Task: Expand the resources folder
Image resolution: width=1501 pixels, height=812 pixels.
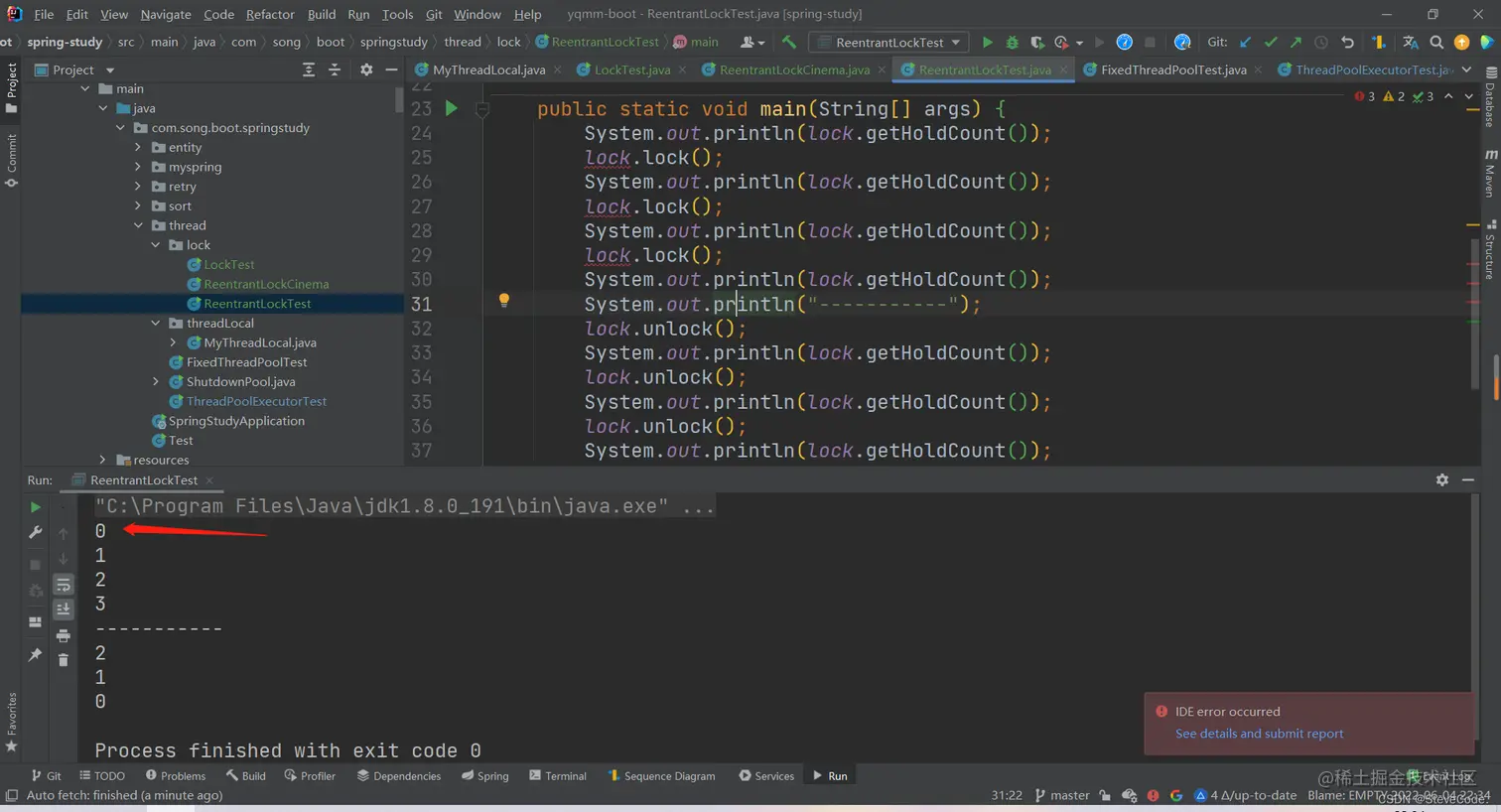Action: [x=102, y=461]
